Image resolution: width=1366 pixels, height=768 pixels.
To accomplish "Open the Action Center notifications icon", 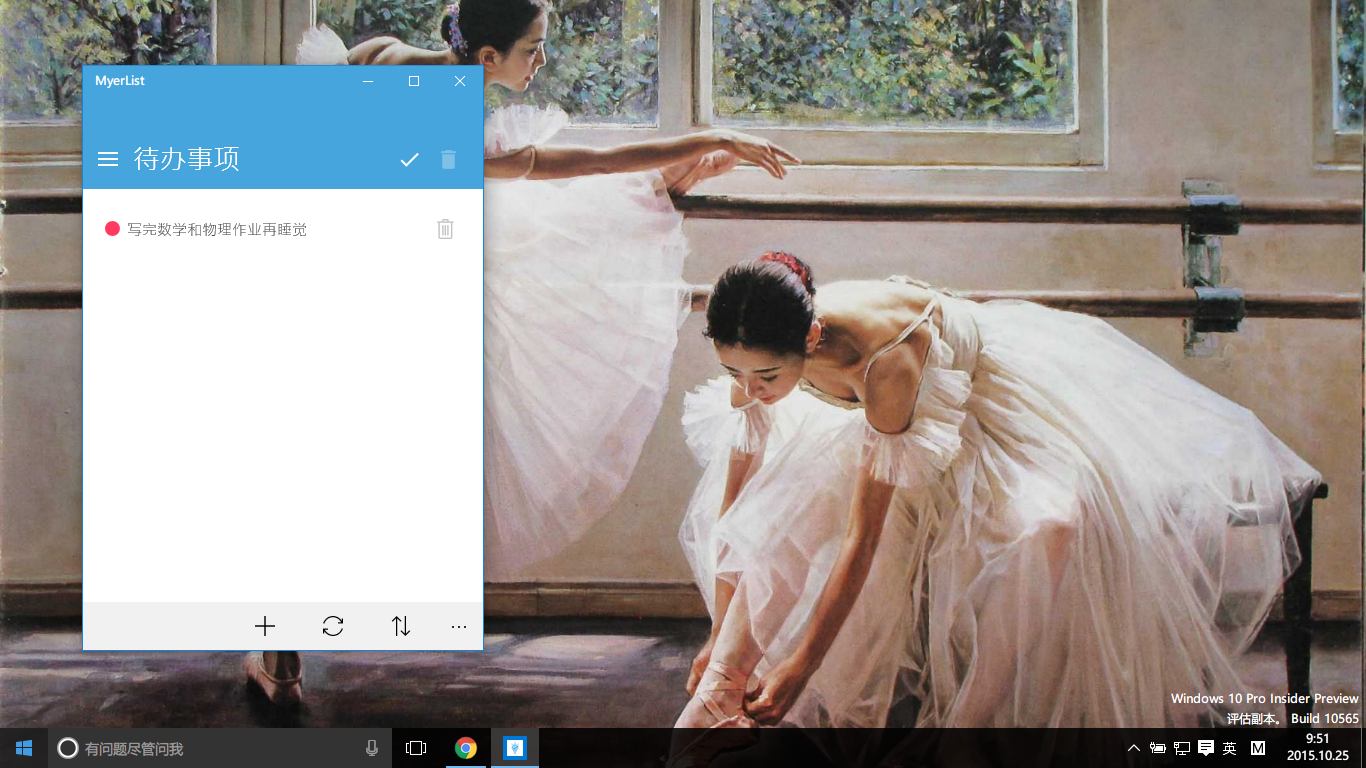I will [x=1206, y=748].
